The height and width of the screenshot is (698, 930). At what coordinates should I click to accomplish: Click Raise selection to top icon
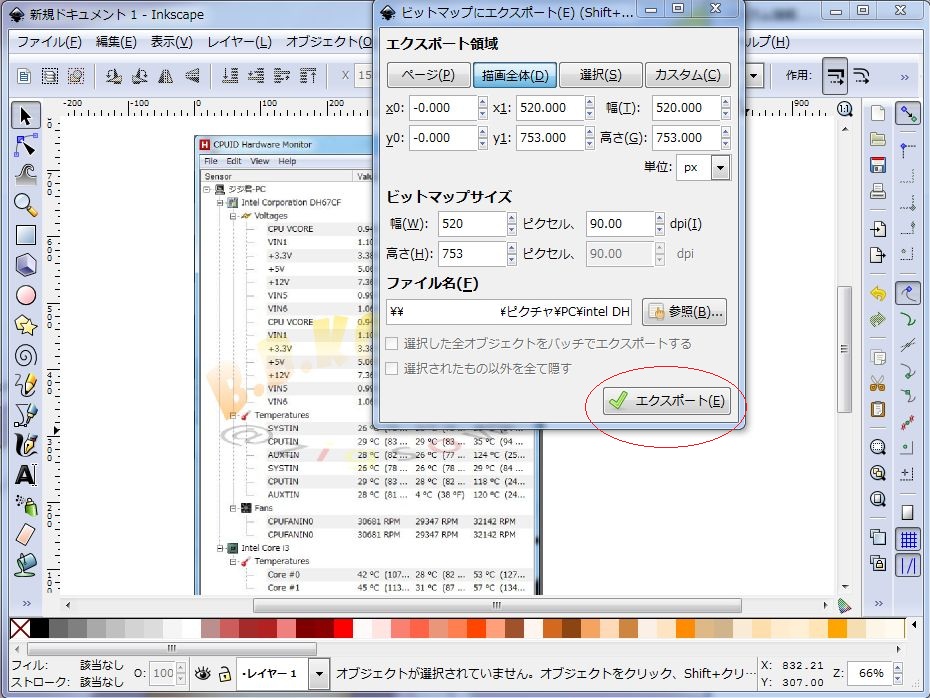pyautogui.click(x=308, y=76)
